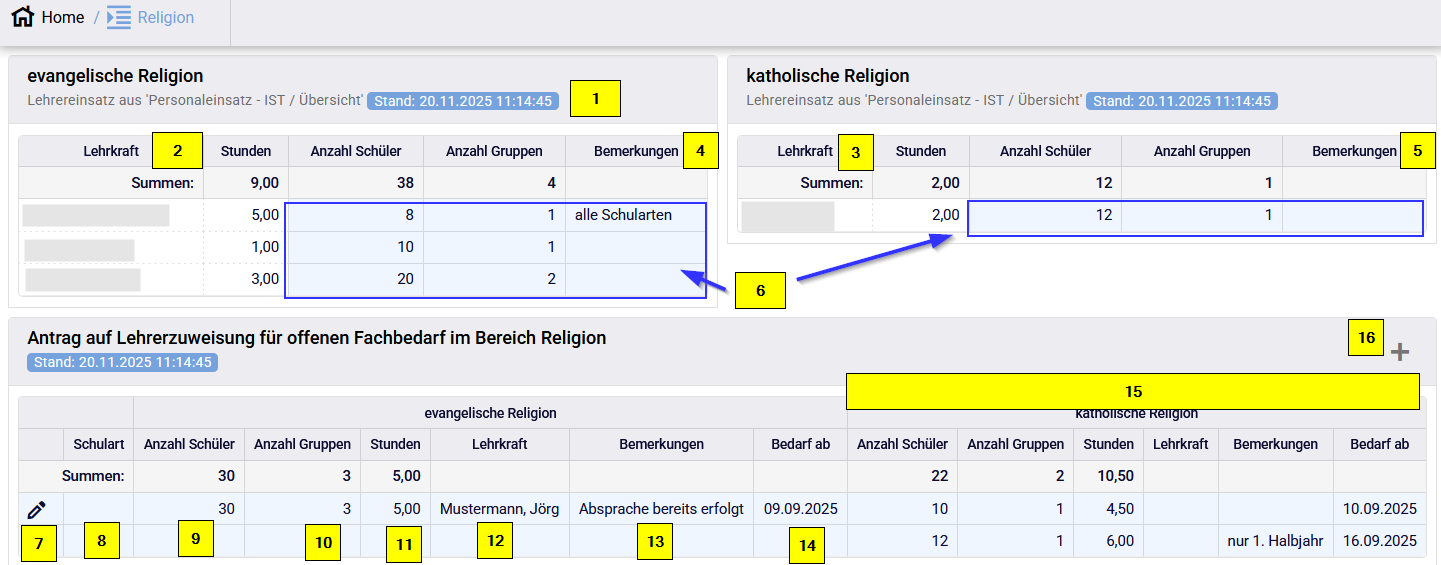This screenshot has width=1441, height=565.
Task: Click 'Anzahl Gruppen' header in katholische Religion panel
Action: (x=1201, y=152)
